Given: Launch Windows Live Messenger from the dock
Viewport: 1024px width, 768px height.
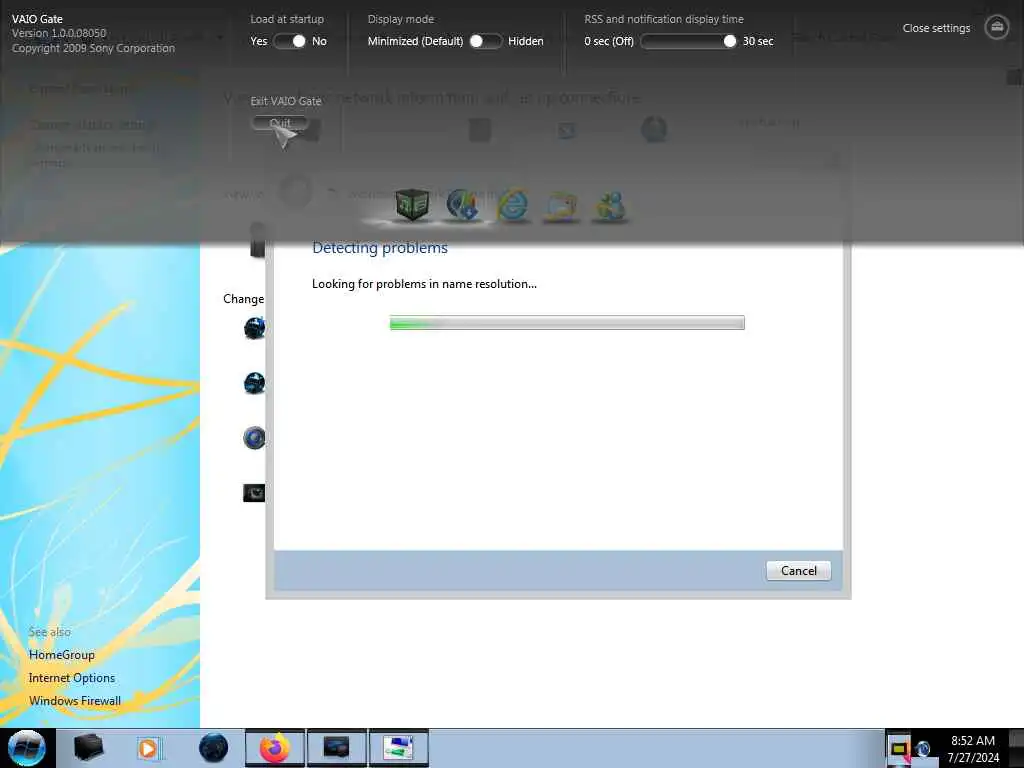Looking at the screenshot, I should [x=610, y=206].
